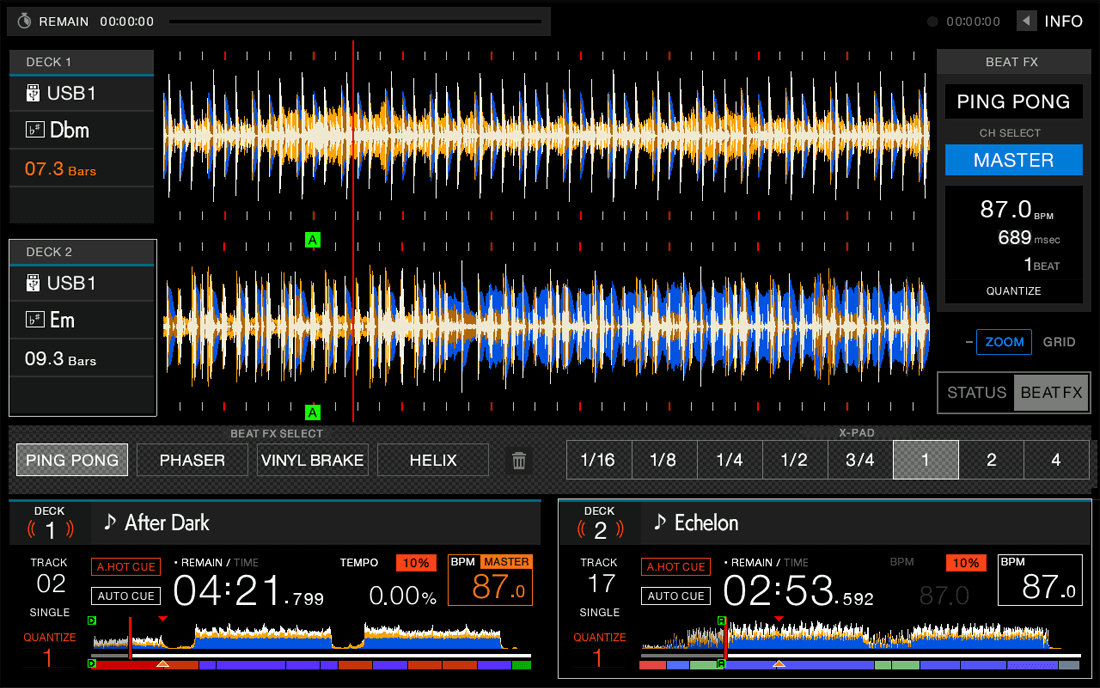This screenshot has width=1100, height=688.
Task: Choose X-PAD 1/8 beat
Action: pyautogui.click(x=664, y=460)
